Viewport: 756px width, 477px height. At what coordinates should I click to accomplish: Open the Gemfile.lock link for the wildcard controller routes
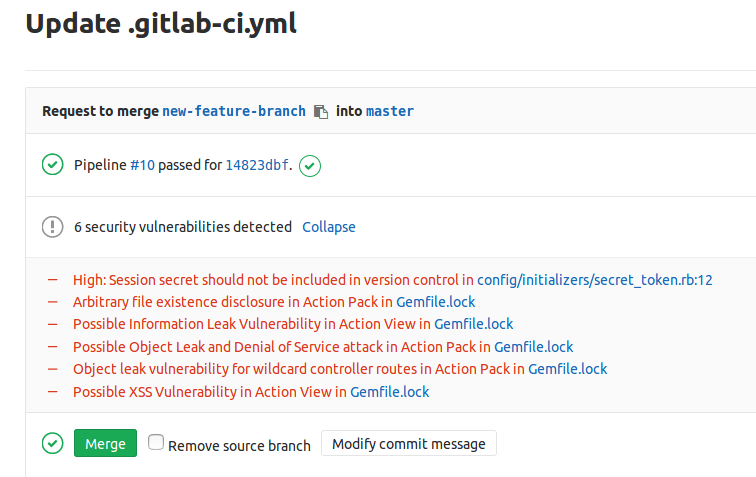click(x=567, y=369)
